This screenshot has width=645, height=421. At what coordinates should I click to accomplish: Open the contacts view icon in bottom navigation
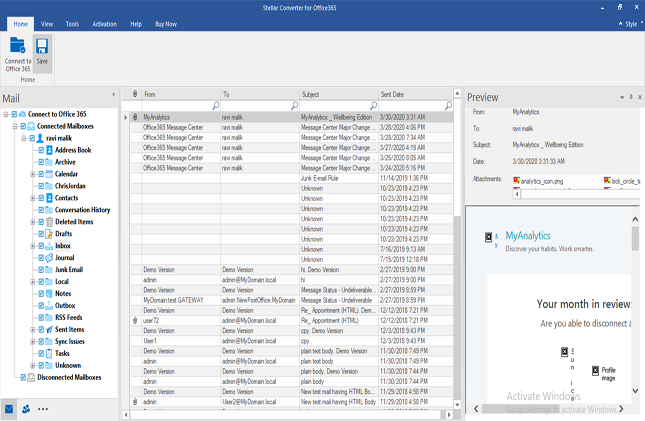[25, 408]
